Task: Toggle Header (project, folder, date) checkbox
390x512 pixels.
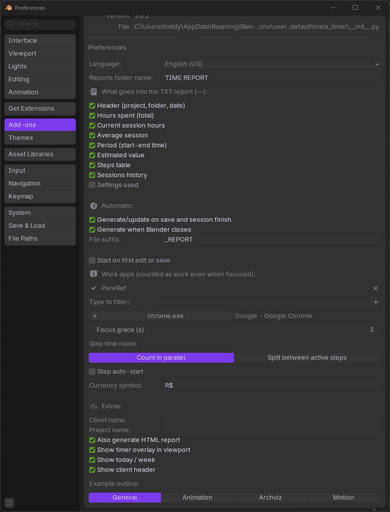Action: coord(92,106)
